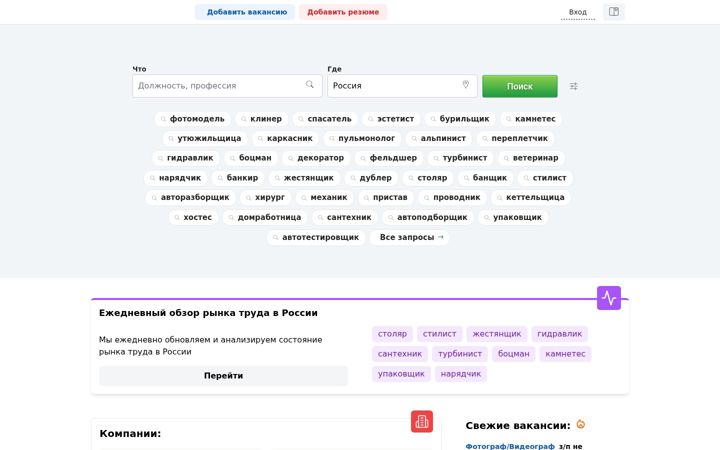
Task: Open the Вход login link
Action: coord(578,12)
